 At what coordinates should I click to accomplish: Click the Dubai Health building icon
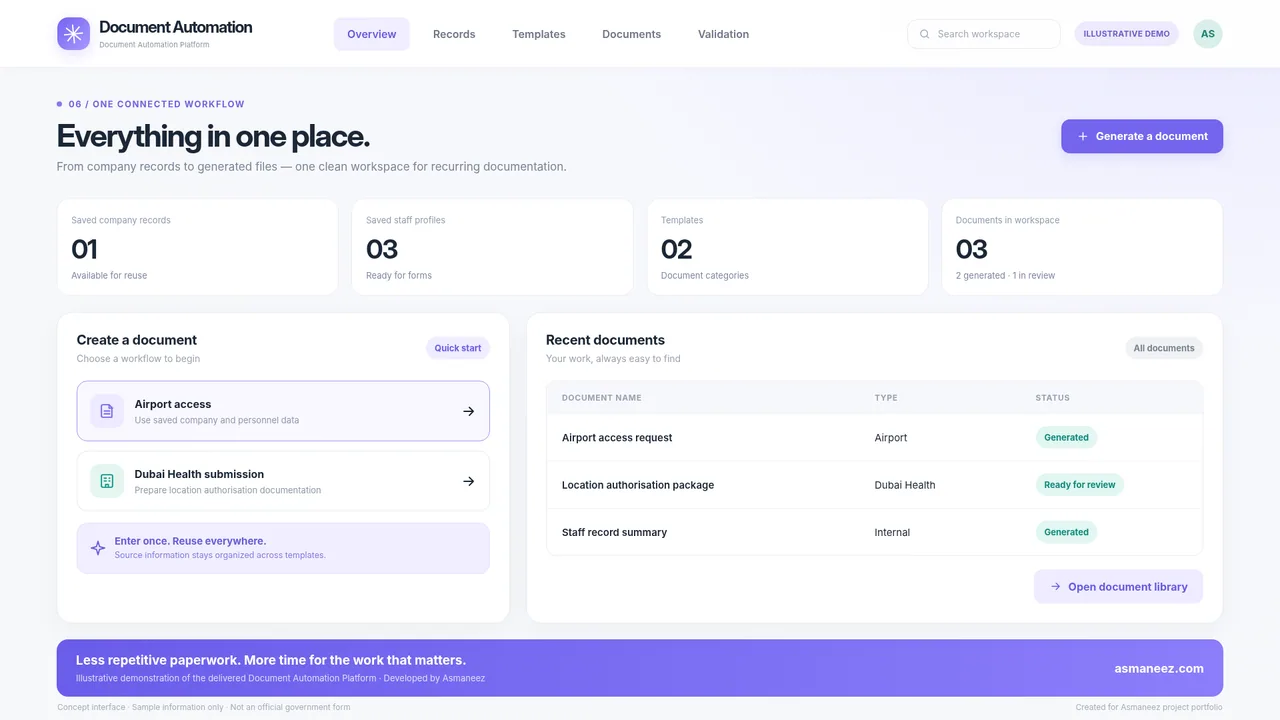click(107, 481)
